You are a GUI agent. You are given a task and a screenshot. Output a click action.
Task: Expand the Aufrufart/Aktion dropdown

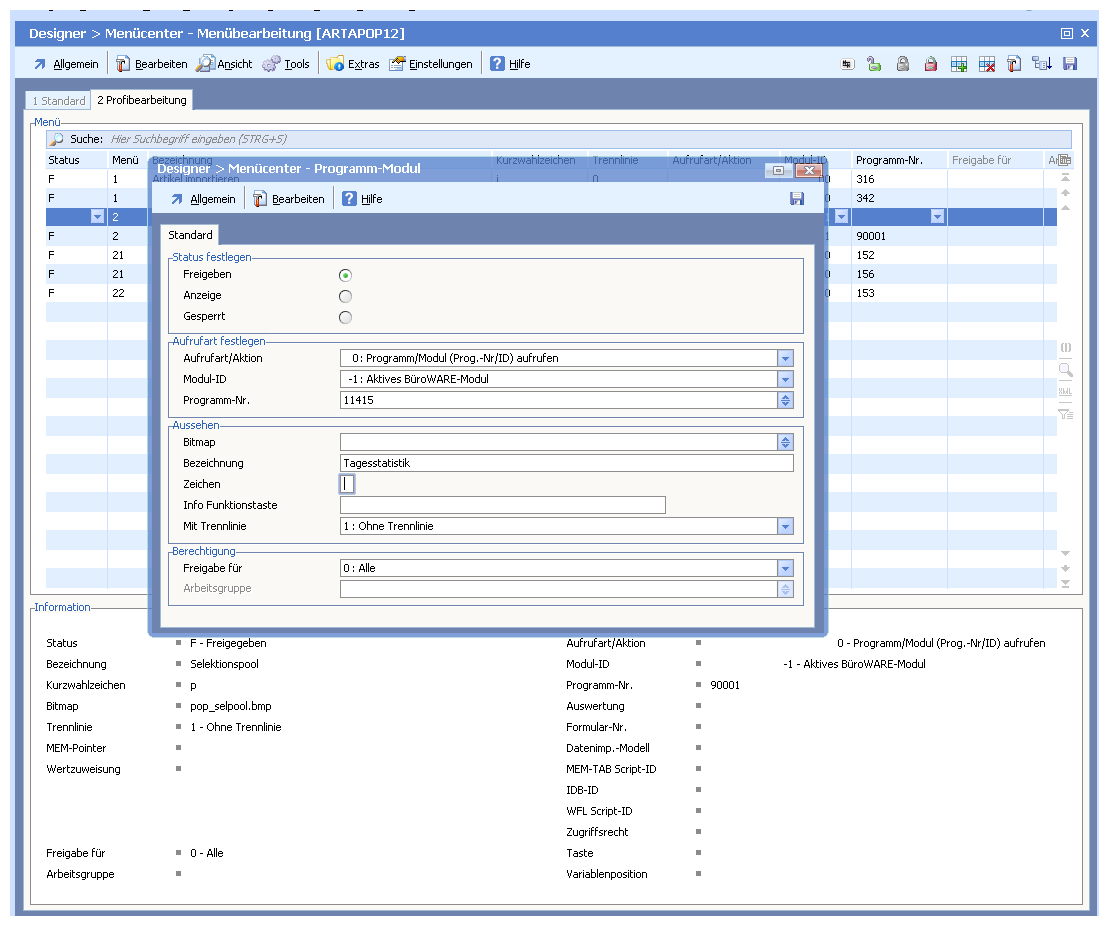pyautogui.click(x=785, y=358)
